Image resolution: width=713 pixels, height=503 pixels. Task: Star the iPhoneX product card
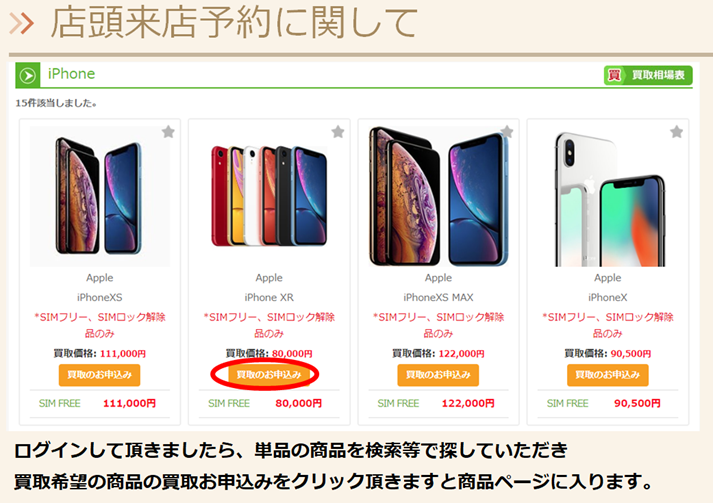[677, 132]
